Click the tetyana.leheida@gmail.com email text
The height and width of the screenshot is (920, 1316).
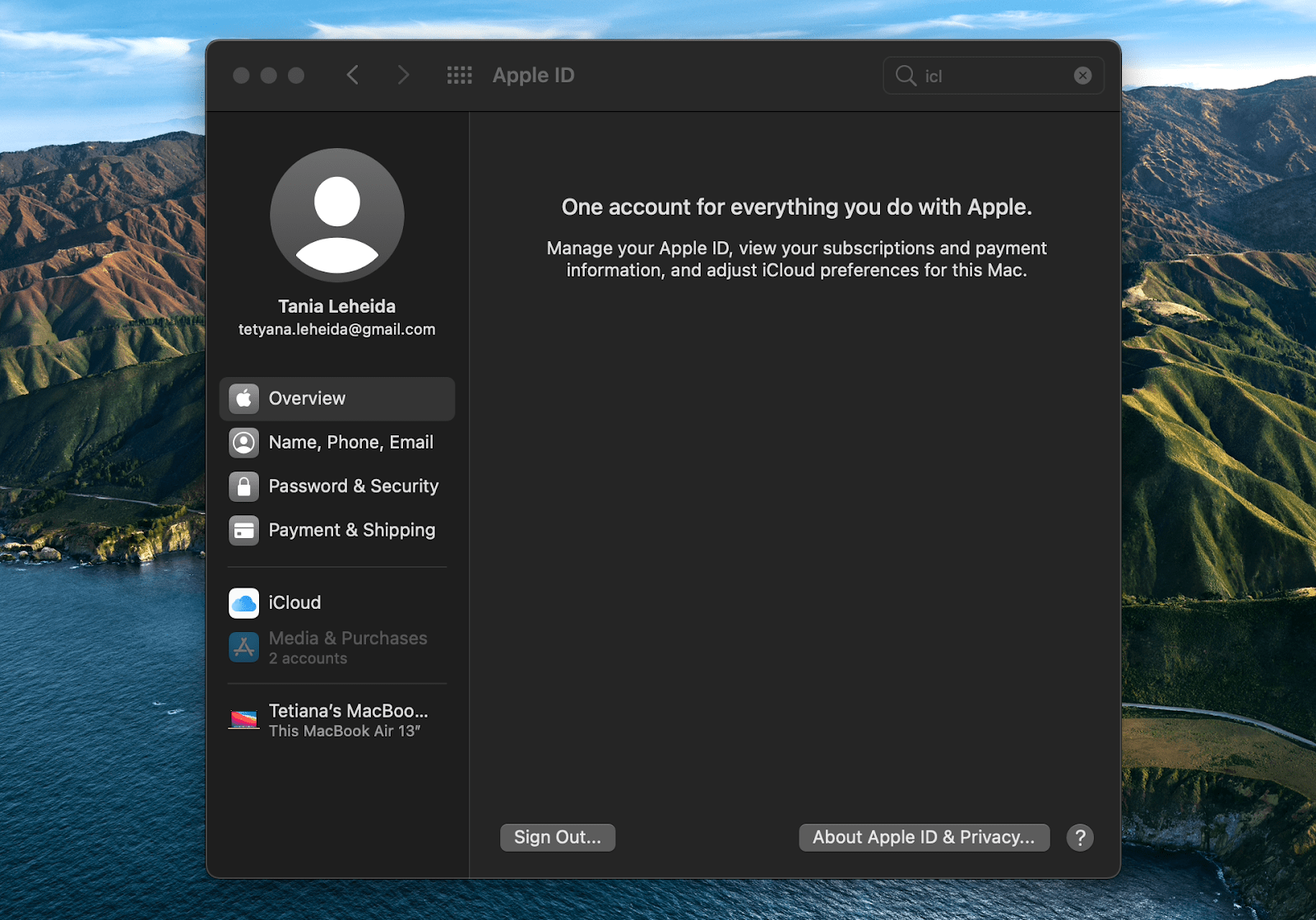(x=337, y=329)
